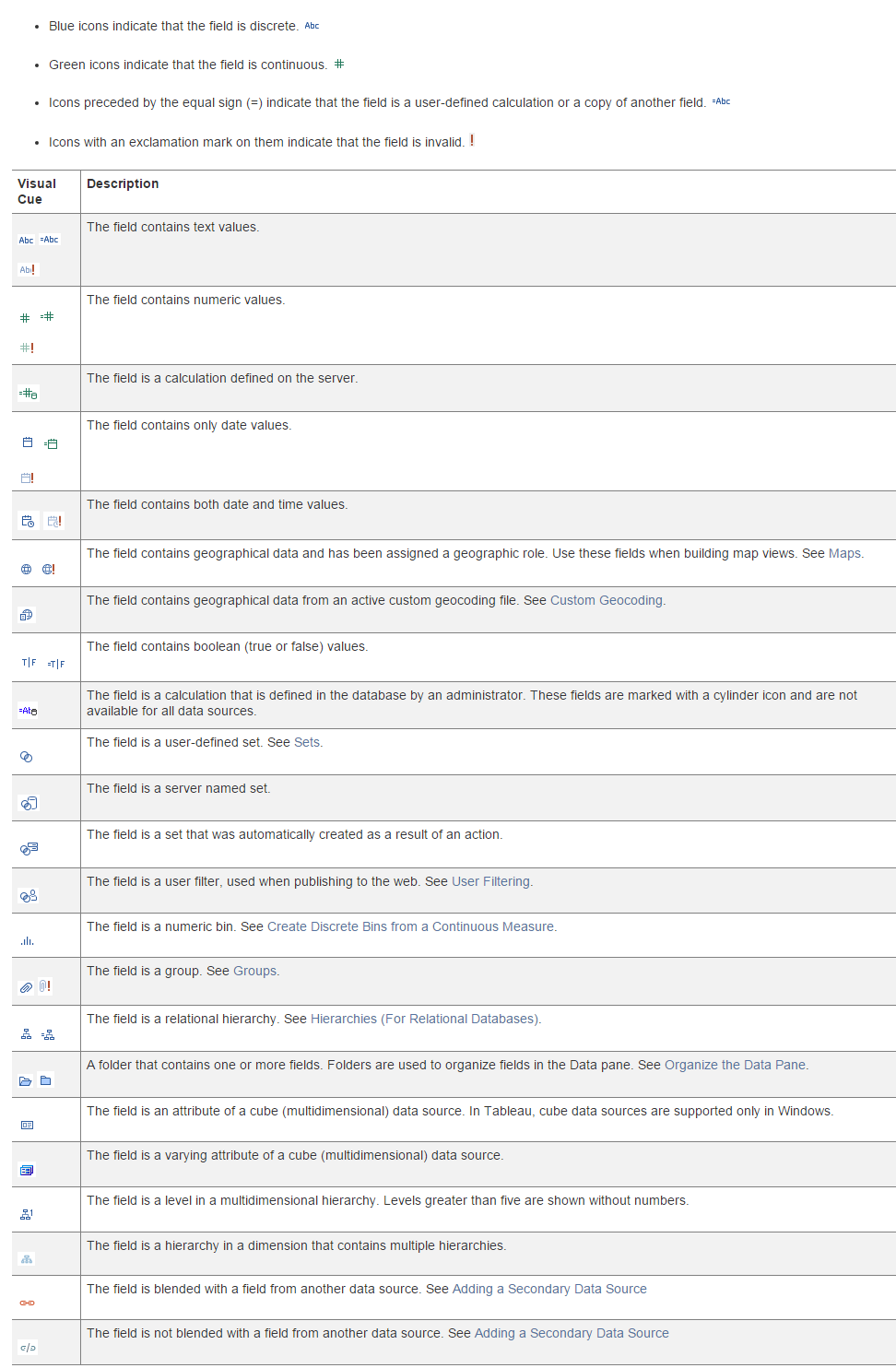The image size is (896, 1368).
Task: Click the numeric bin bar chart icon
Action: [26, 940]
